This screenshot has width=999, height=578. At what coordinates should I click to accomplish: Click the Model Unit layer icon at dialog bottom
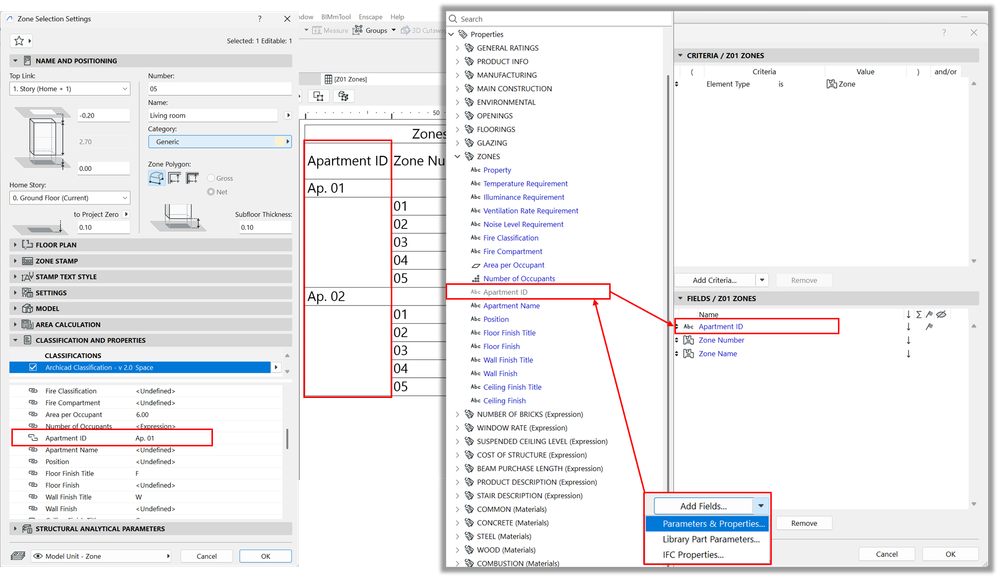point(18,556)
